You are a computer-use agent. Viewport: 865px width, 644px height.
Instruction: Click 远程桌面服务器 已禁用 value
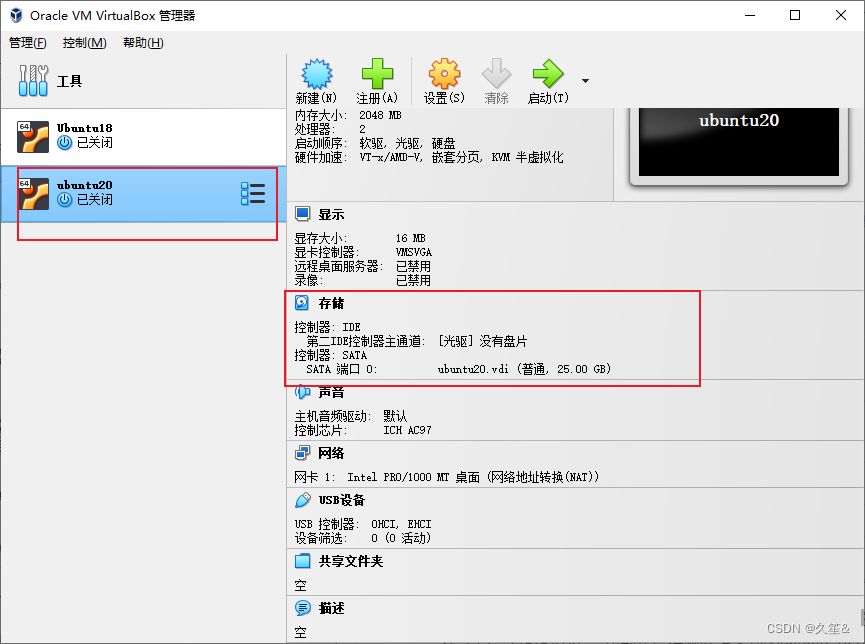413,267
